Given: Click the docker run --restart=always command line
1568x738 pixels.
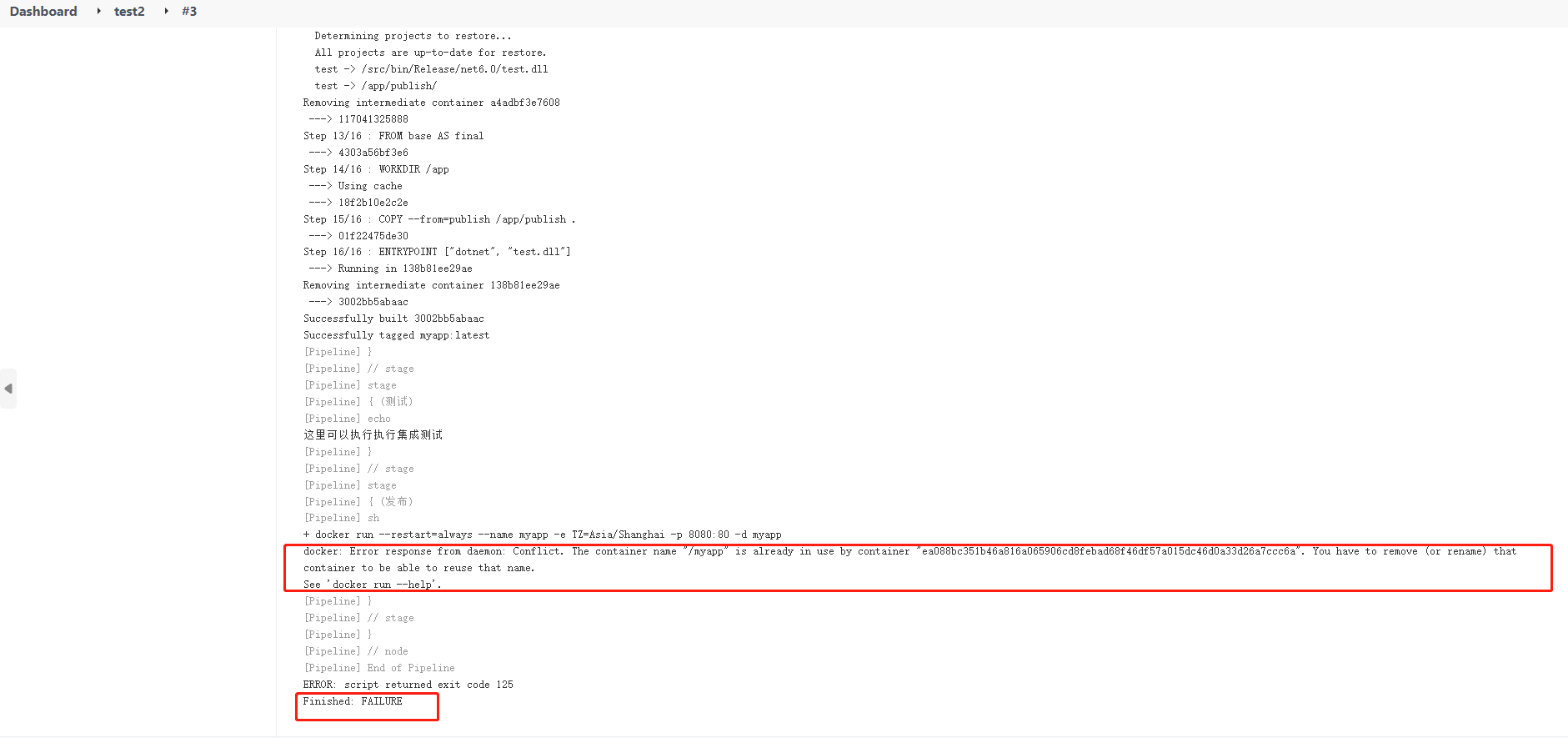Looking at the screenshot, I should click(x=542, y=535).
